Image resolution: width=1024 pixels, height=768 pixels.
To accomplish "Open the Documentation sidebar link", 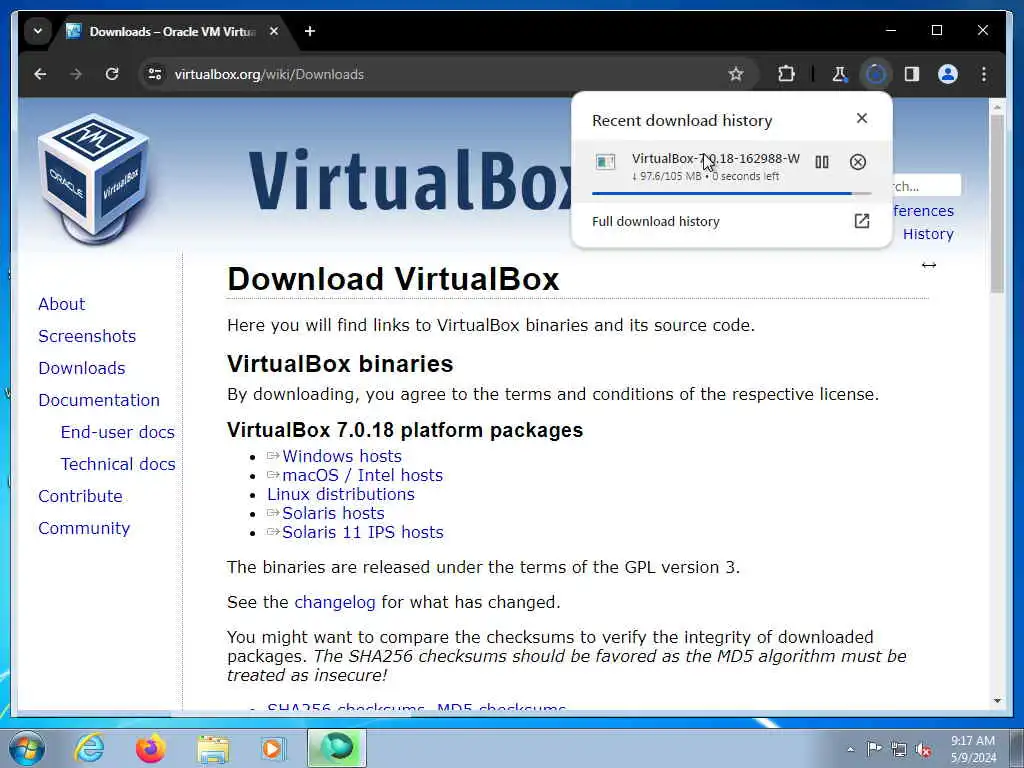I will pos(99,400).
